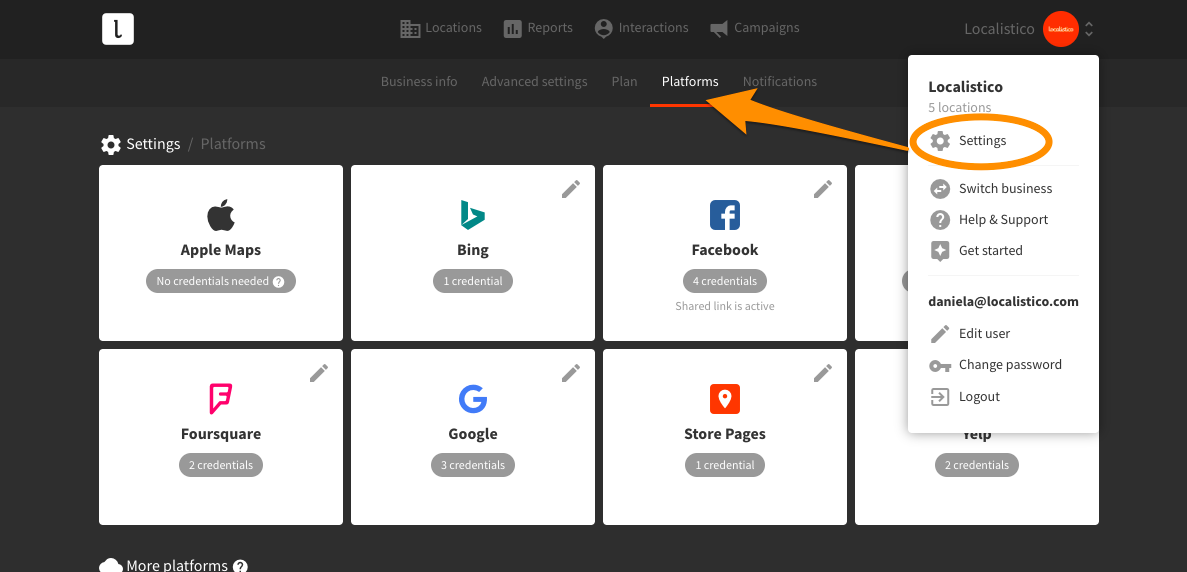Click the Locations building icon
The height and width of the screenshot is (572, 1187).
410,29
